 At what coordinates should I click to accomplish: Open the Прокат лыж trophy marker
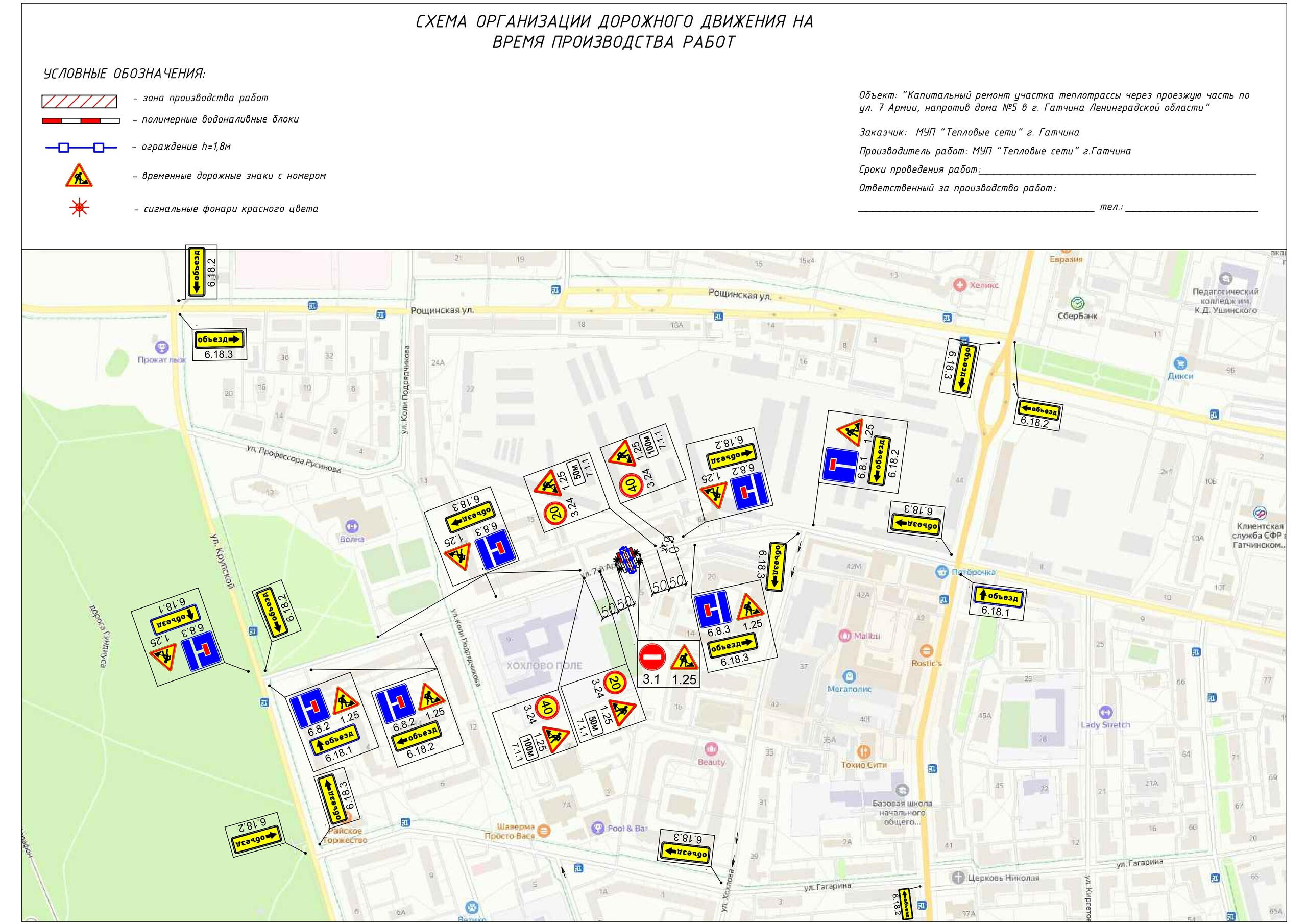click(x=162, y=347)
